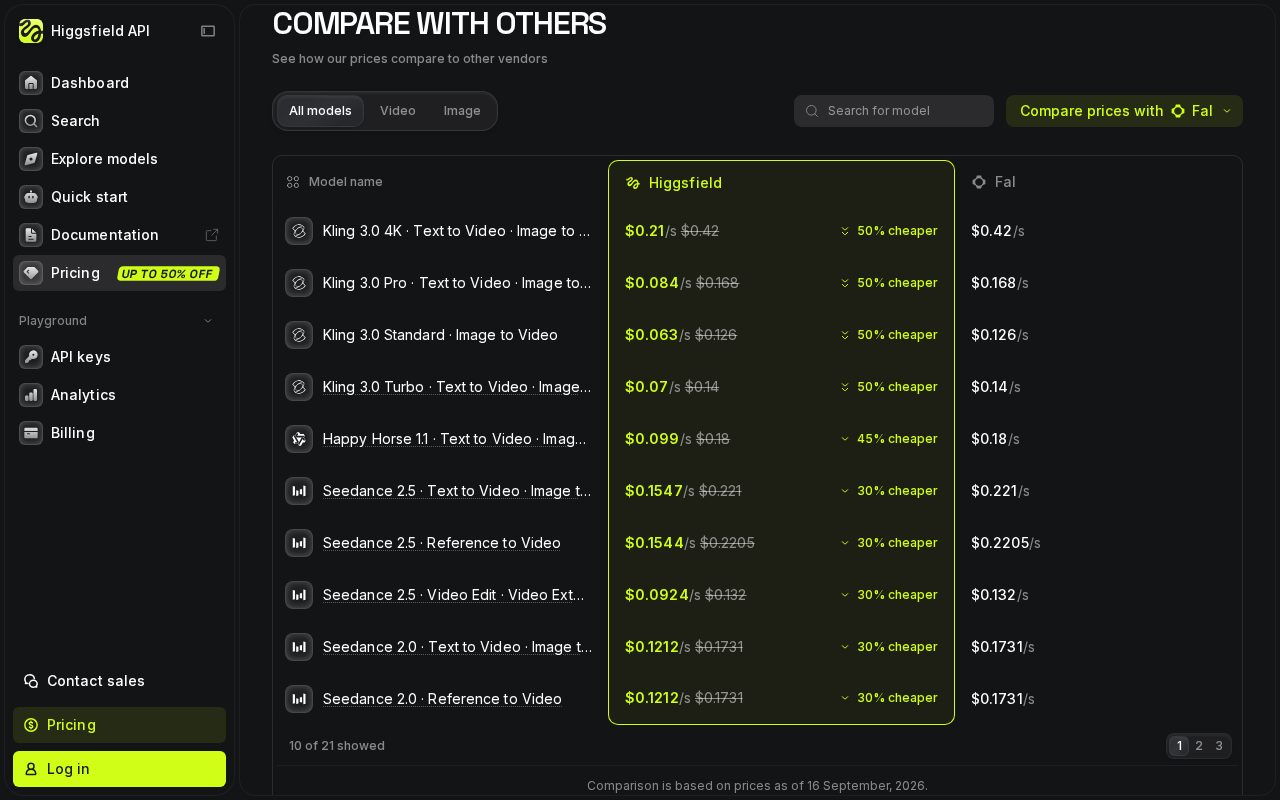1280x800 pixels.
Task: Open Pricing with UP TO 50% OFF badge
Action: 119,273
